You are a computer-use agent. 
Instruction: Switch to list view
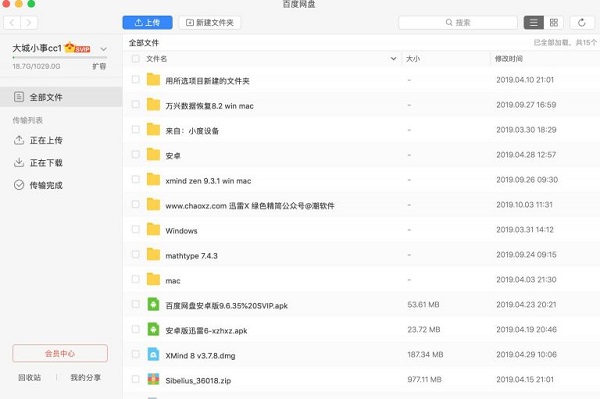coord(533,23)
